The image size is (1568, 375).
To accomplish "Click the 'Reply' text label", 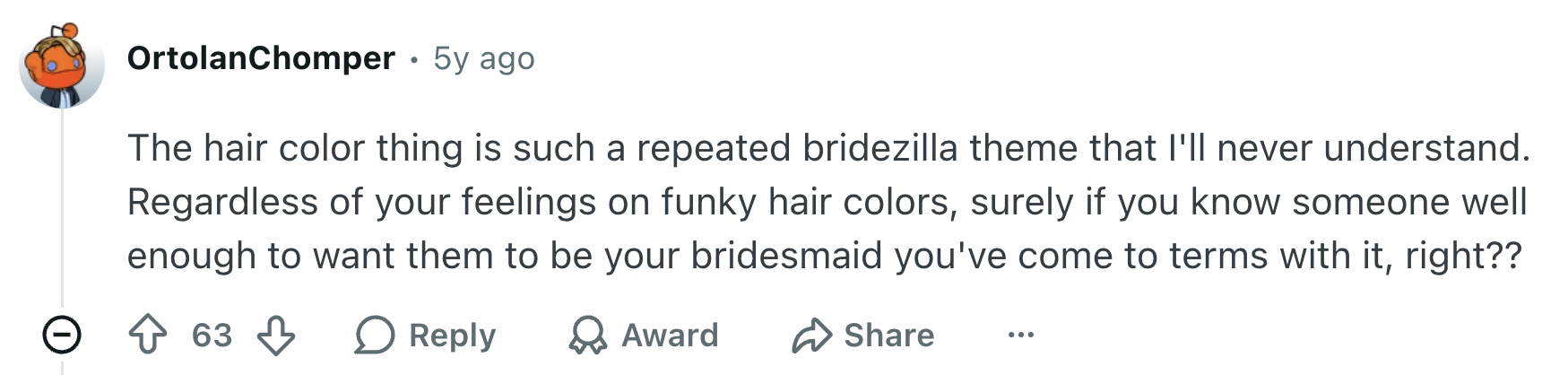I will [452, 336].
